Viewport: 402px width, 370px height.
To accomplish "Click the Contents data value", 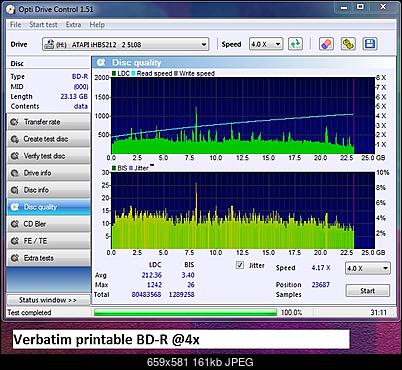I will coord(81,106).
